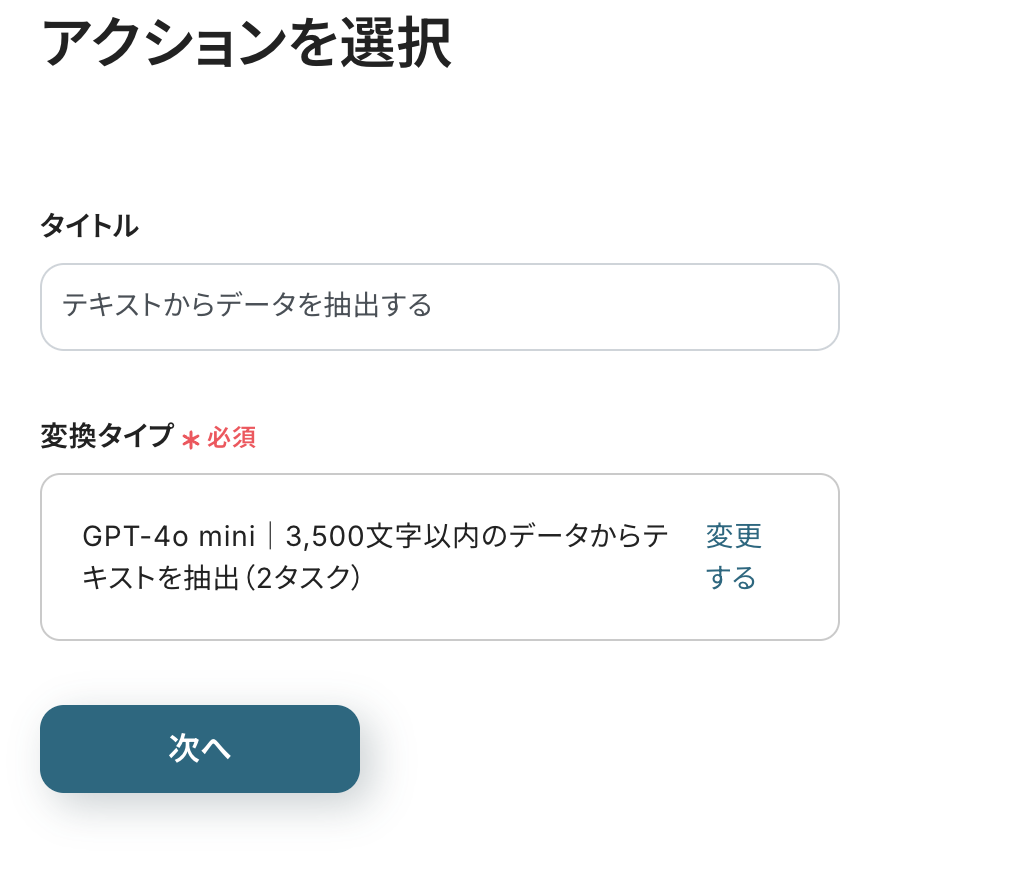
Task: Click the red asterisk required icon
Action: [x=191, y=439]
